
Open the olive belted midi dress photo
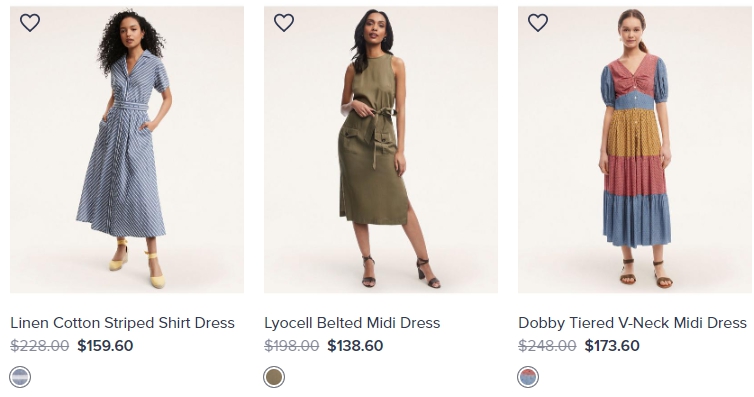pyautogui.click(x=381, y=149)
